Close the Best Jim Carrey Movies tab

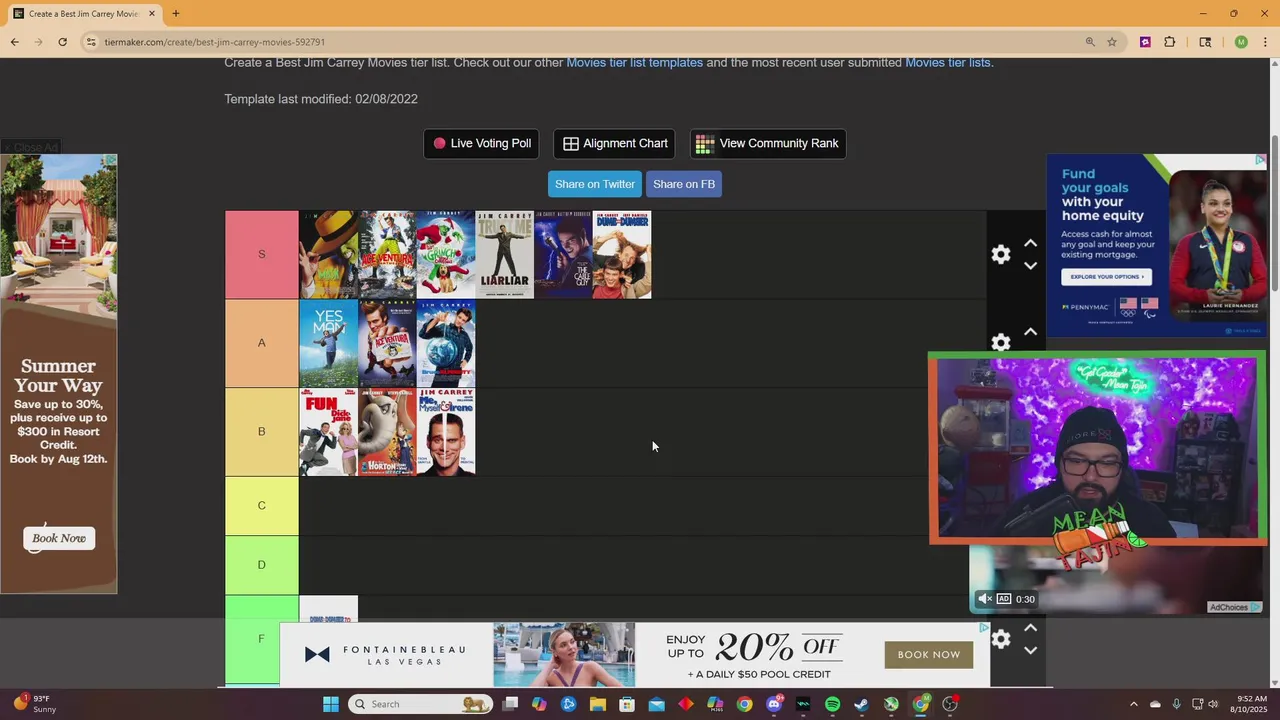click(x=152, y=14)
